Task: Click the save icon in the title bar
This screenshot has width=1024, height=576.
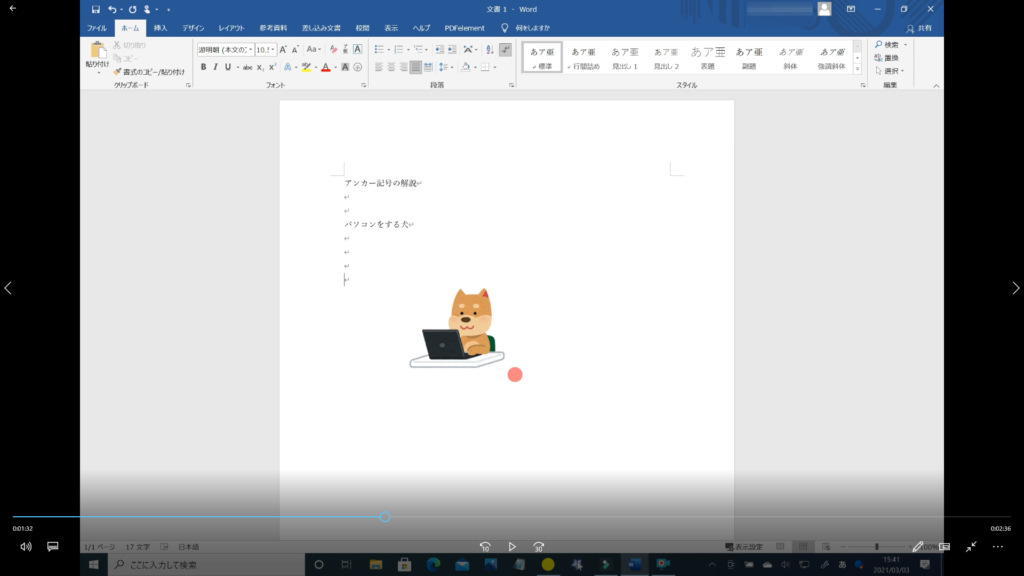Action: pyautogui.click(x=96, y=9)
